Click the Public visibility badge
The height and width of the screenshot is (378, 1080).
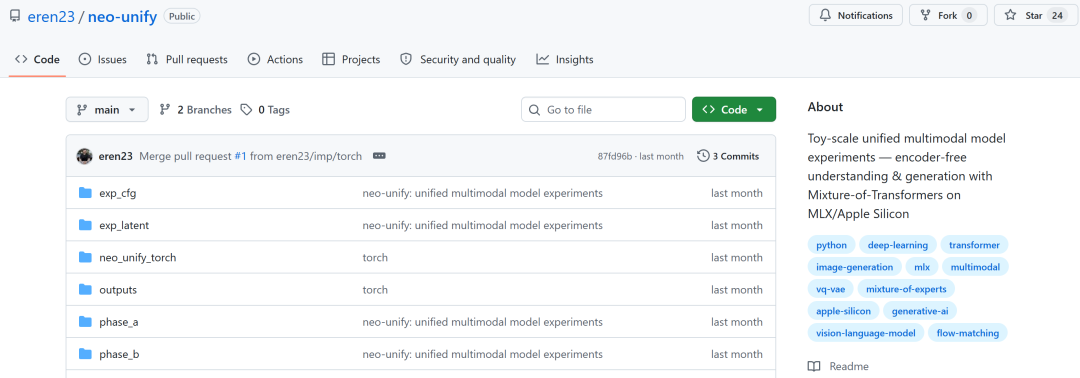183,17
